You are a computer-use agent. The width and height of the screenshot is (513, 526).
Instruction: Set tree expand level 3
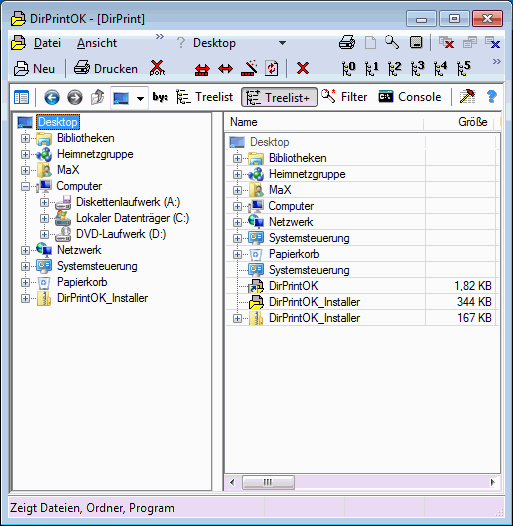[x=417, y=68]
